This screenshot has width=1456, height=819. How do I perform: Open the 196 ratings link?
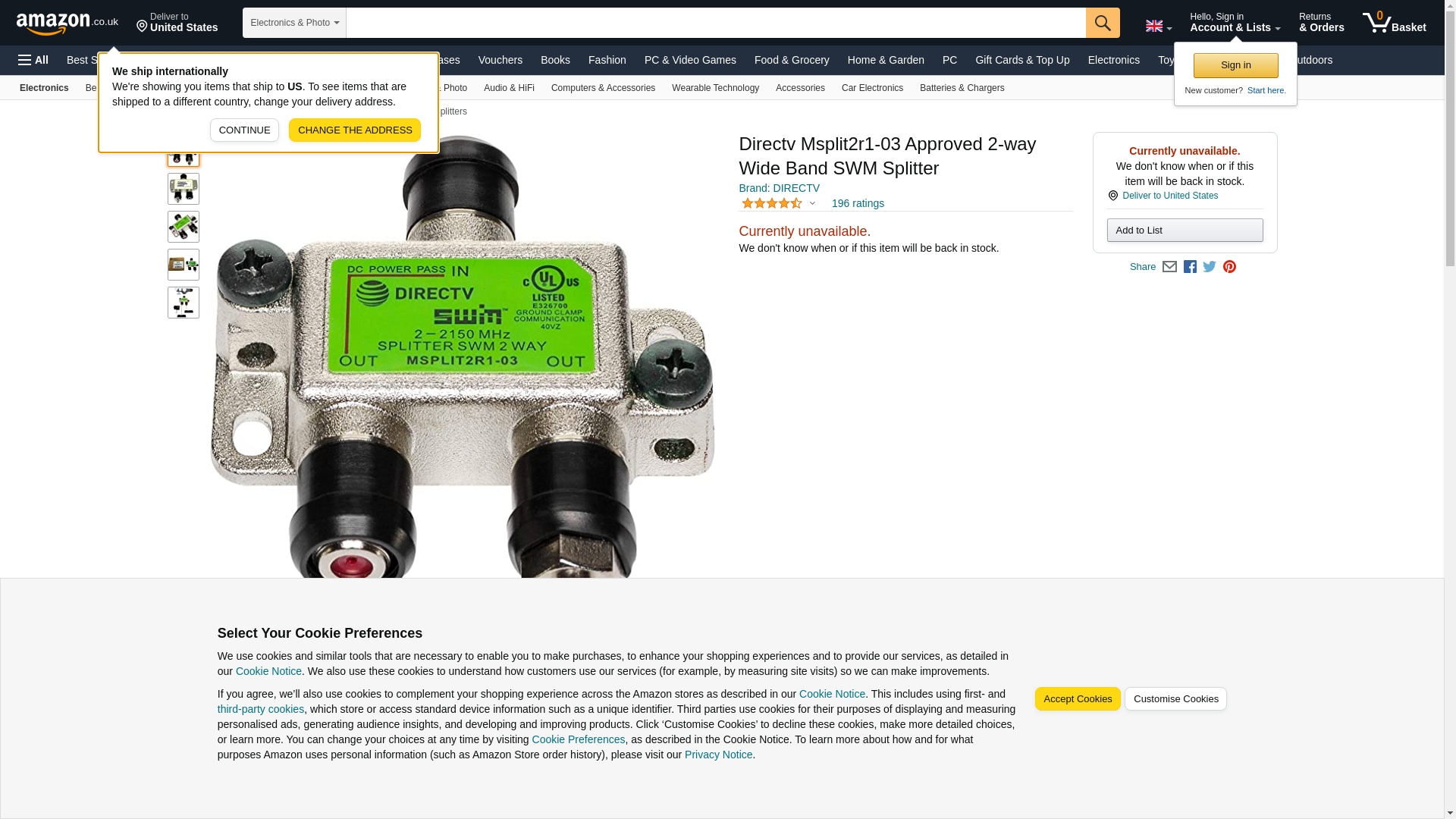click(858, 203)
